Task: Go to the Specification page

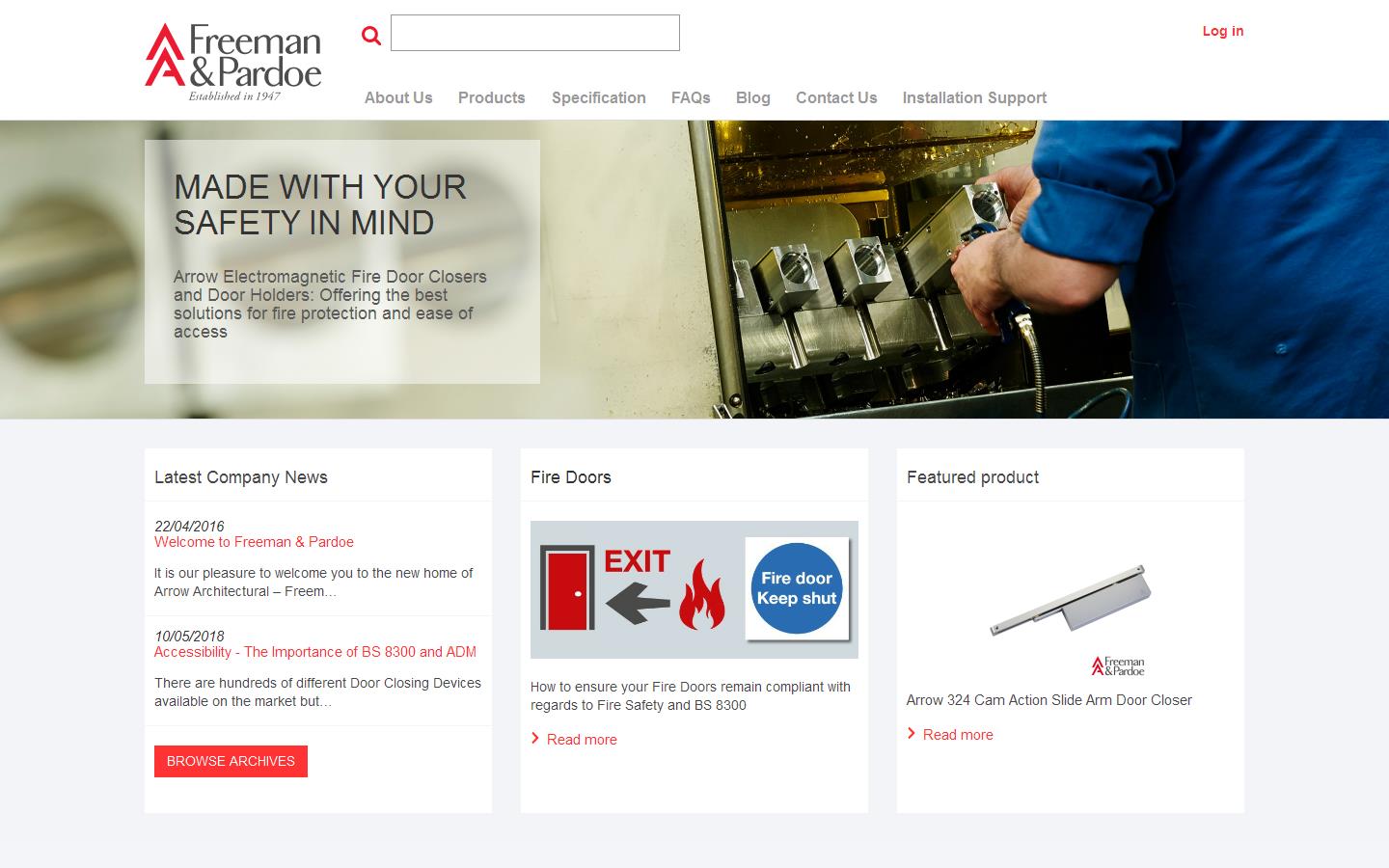Action: pyautogui.click(x=599, y=97)
